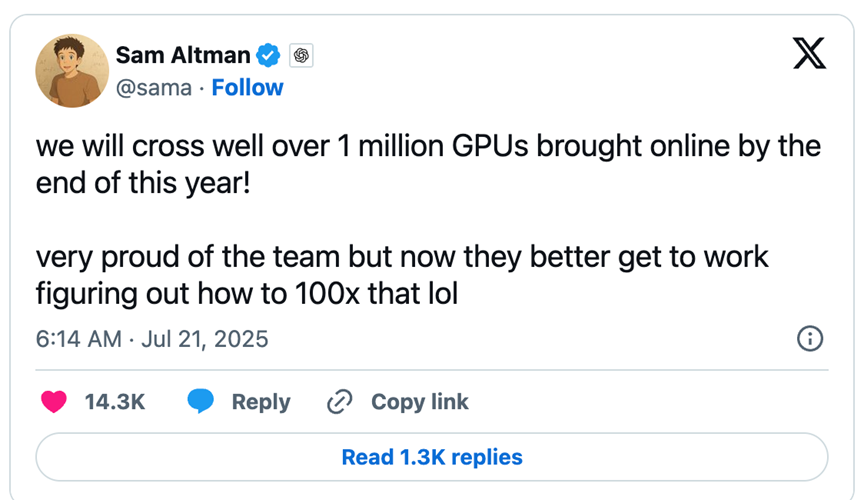
Task: Click the Sam Altman display name
Action: tap(183, 55)
